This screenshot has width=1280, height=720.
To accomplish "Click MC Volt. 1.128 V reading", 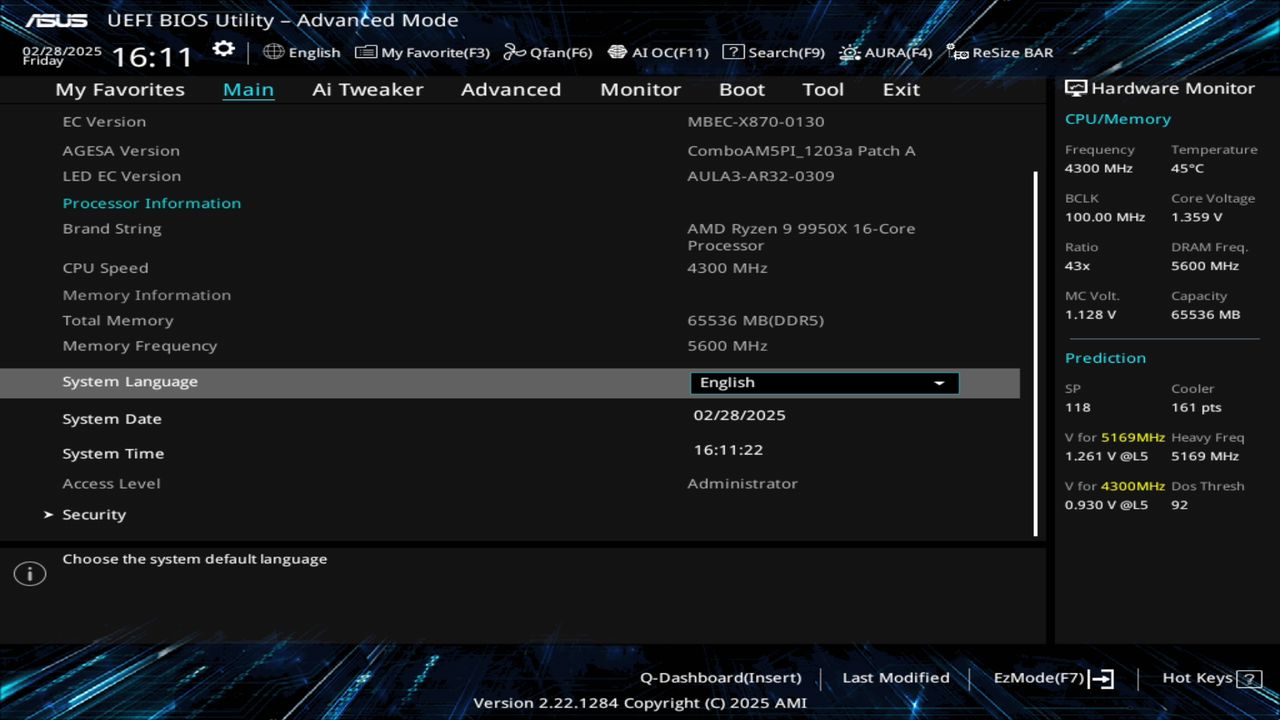I will (x=1091, y=315).
